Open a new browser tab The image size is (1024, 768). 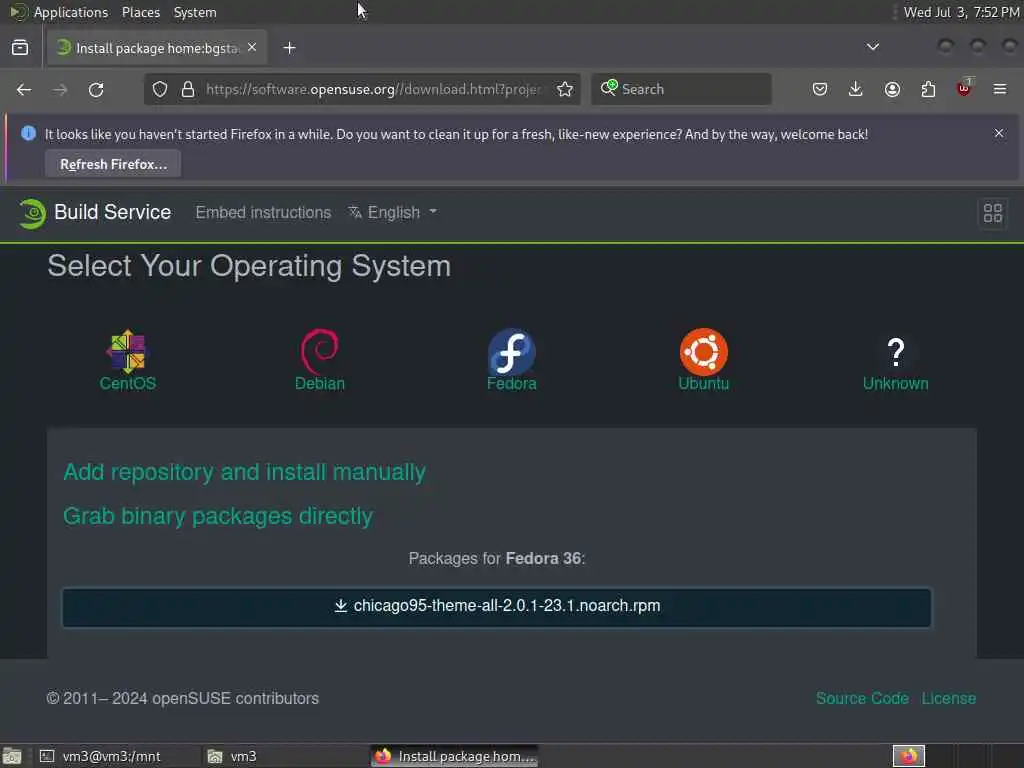click(289, 48)
